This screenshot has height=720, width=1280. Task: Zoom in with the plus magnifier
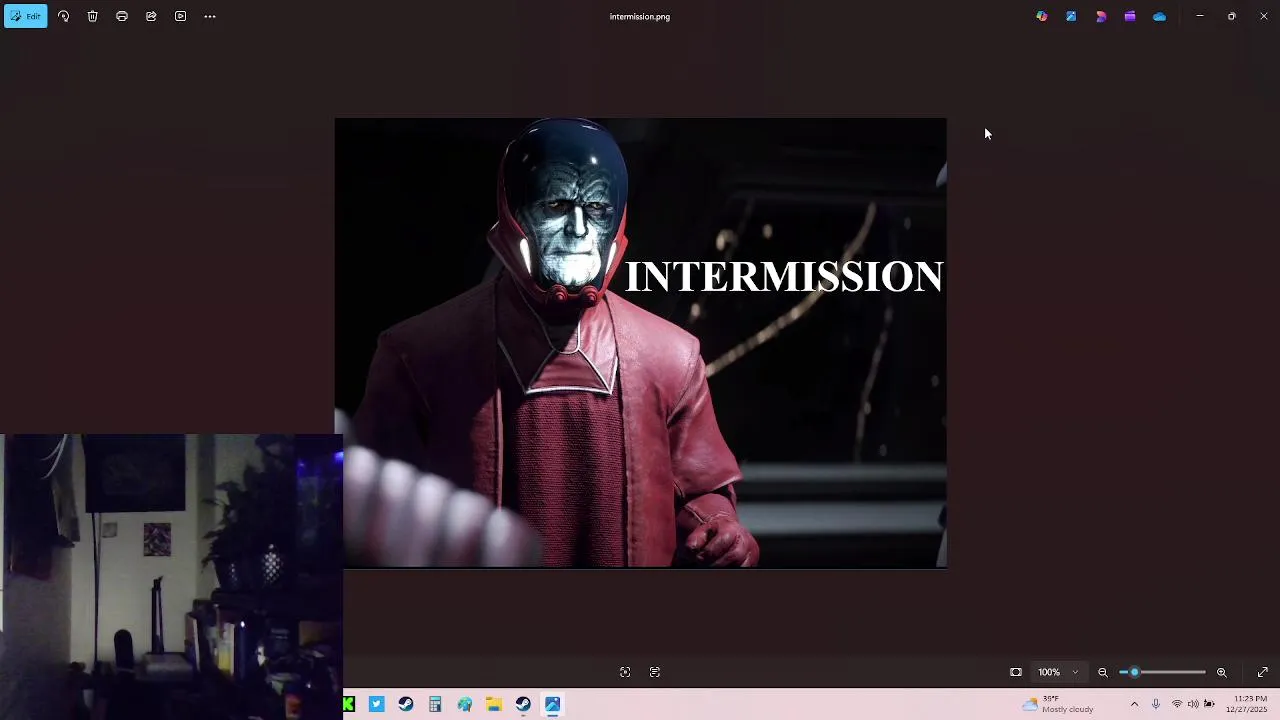pos(1222,672)
